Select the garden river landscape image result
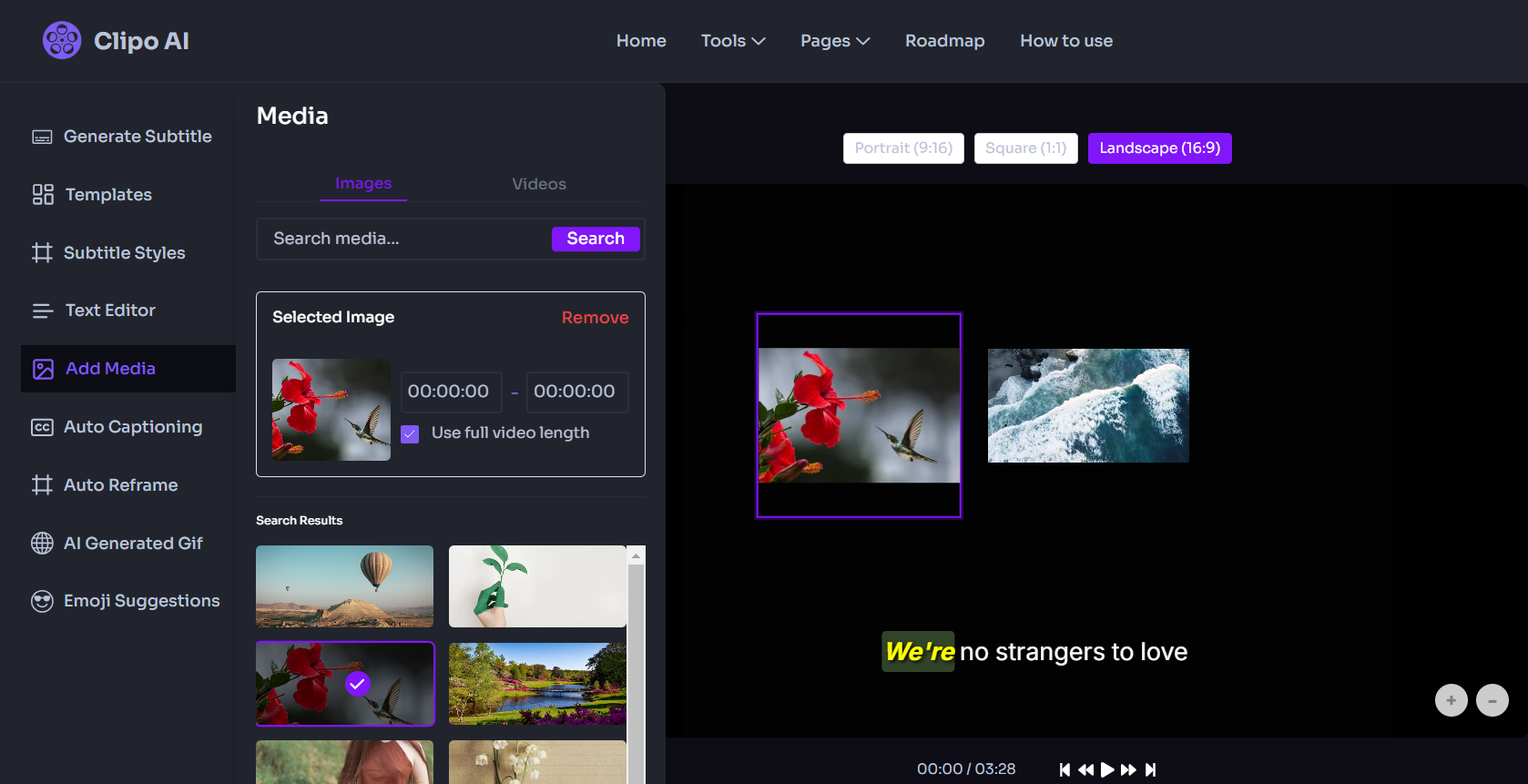This screenshot has height=784, width=1528. 537,684
